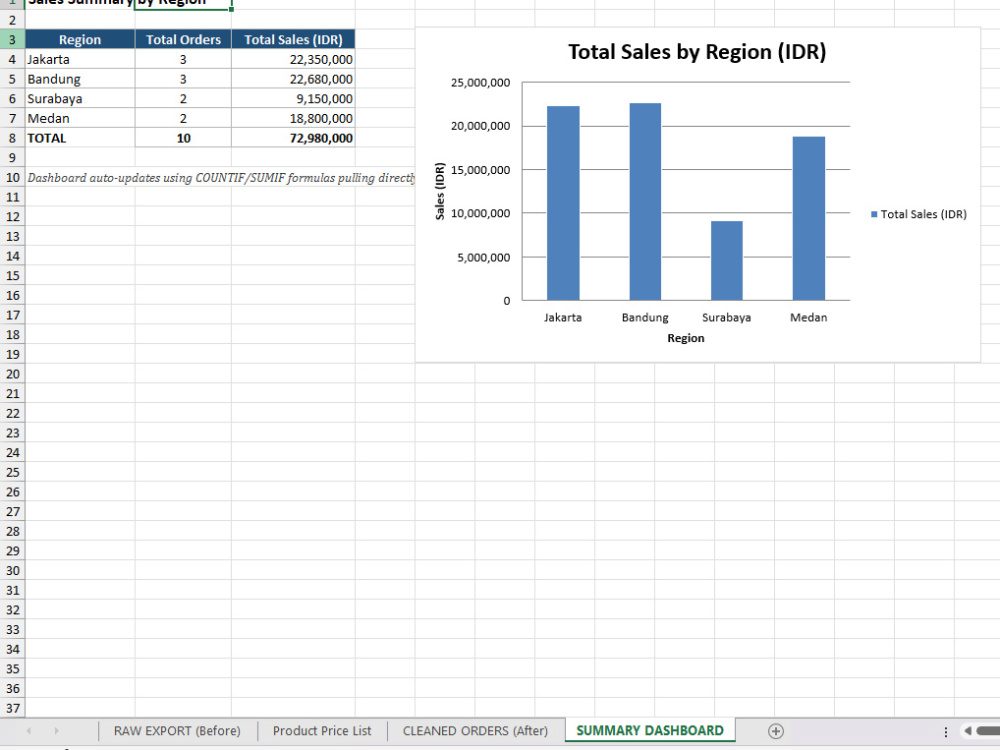Image resolution: width=1000 pixels, height=750 pixels.
Task: Select the Total Sales (IDR) header cell
Action: 293,40
